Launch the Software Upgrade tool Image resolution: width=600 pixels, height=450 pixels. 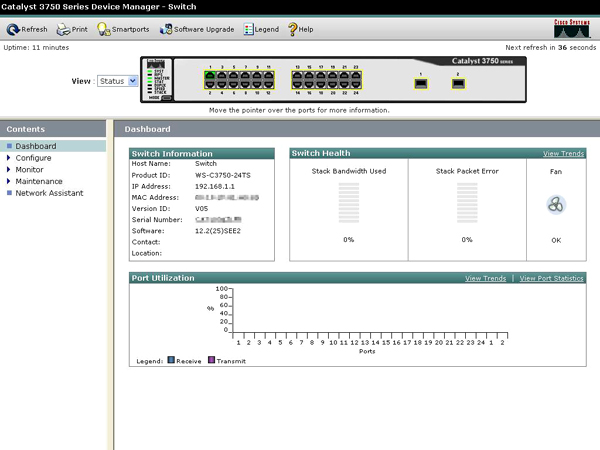(197, 29)
